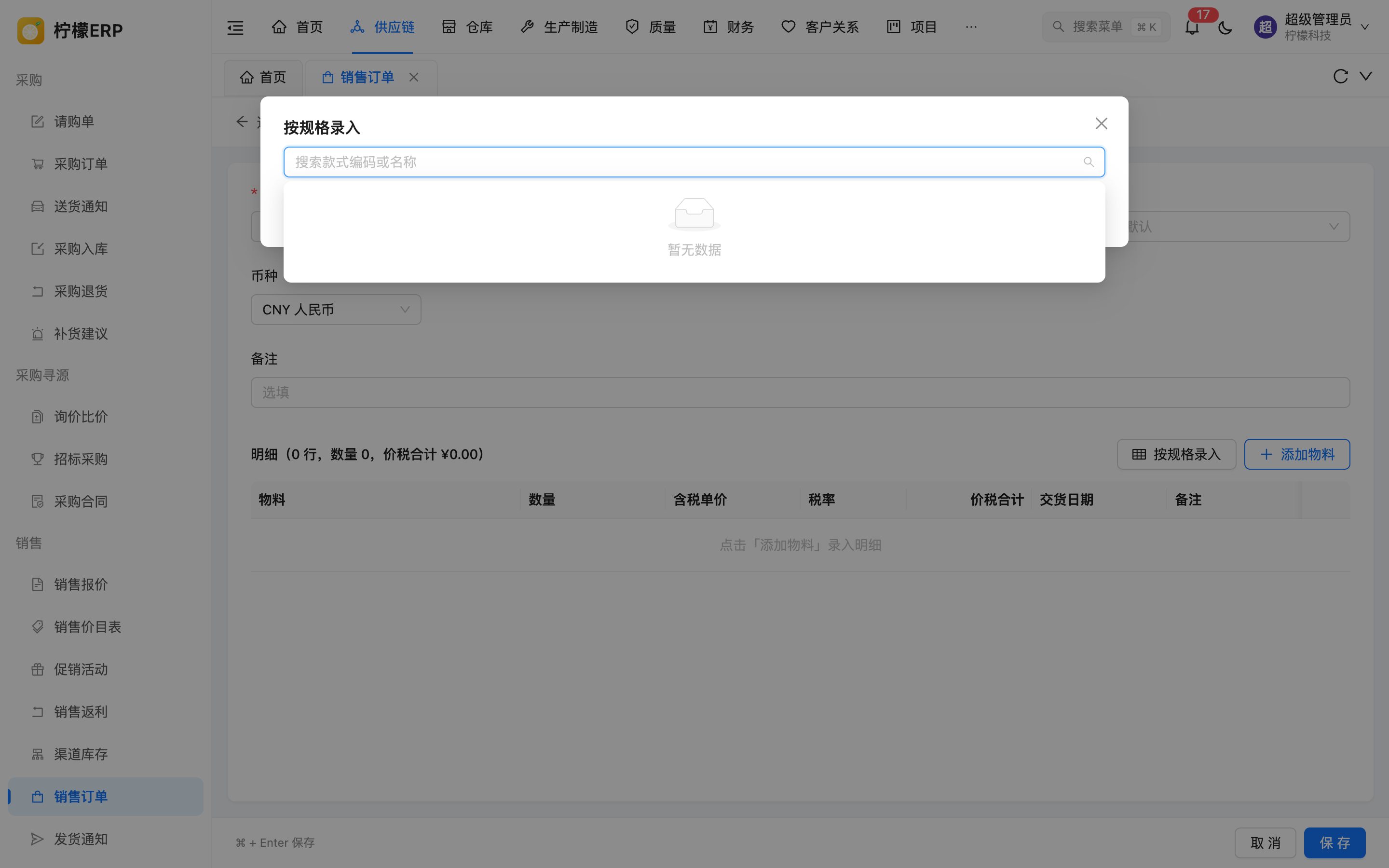Viewport: 1389px width, 868px height.
Task: Collapse the sidebar menu icon
Action: coord(235,27)
